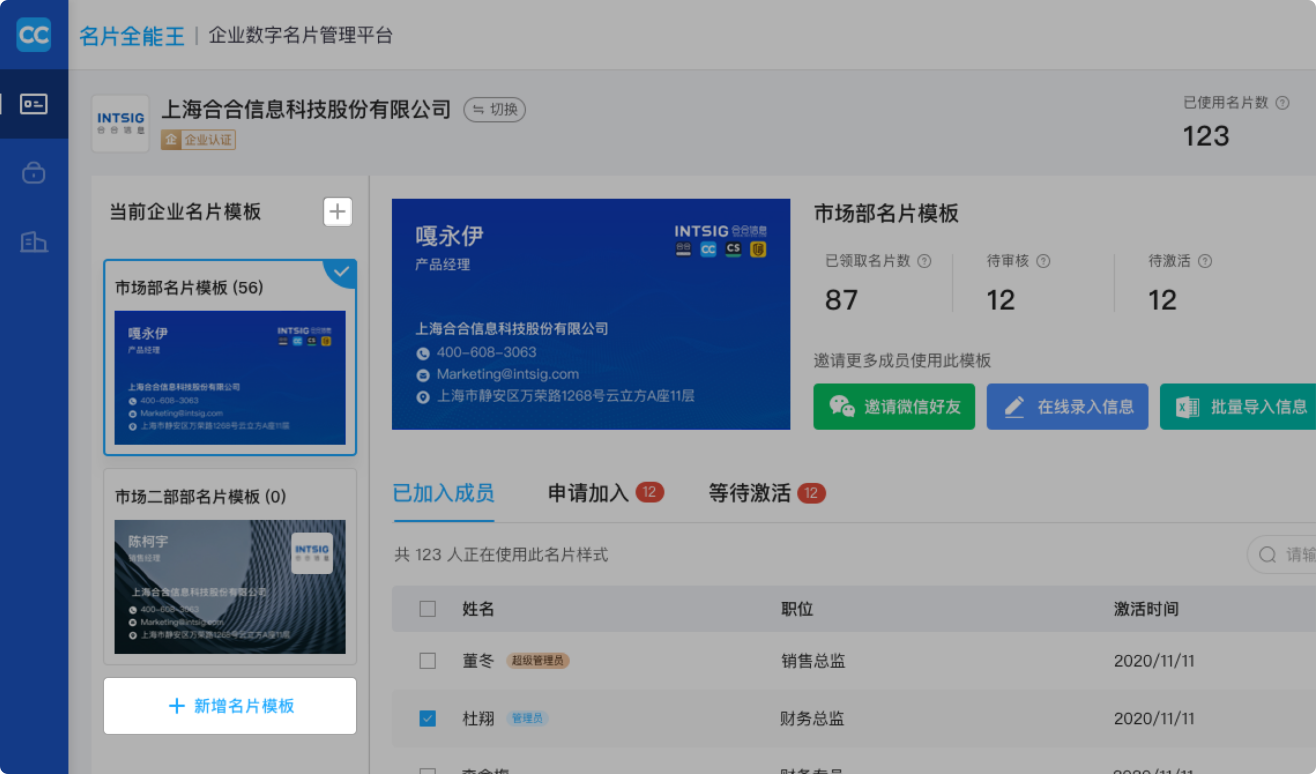Screen dimensions: 1316x774
Task: Click the 批量导入信息 button
Action: 1240,407
